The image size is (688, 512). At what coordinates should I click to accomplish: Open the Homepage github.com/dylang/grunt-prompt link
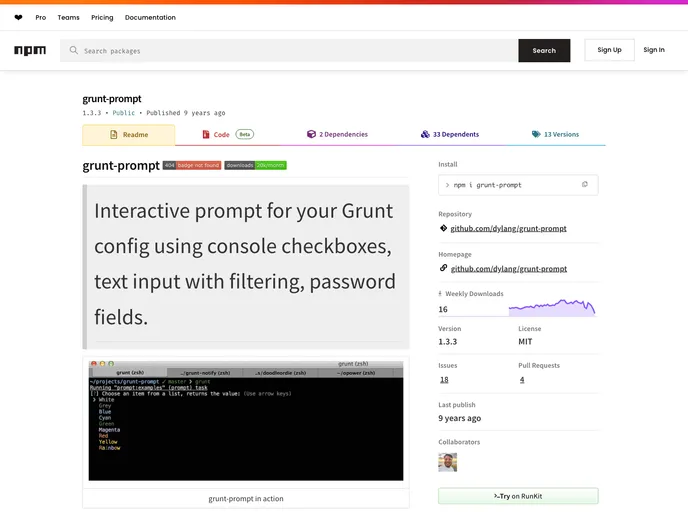pos(509,269)
